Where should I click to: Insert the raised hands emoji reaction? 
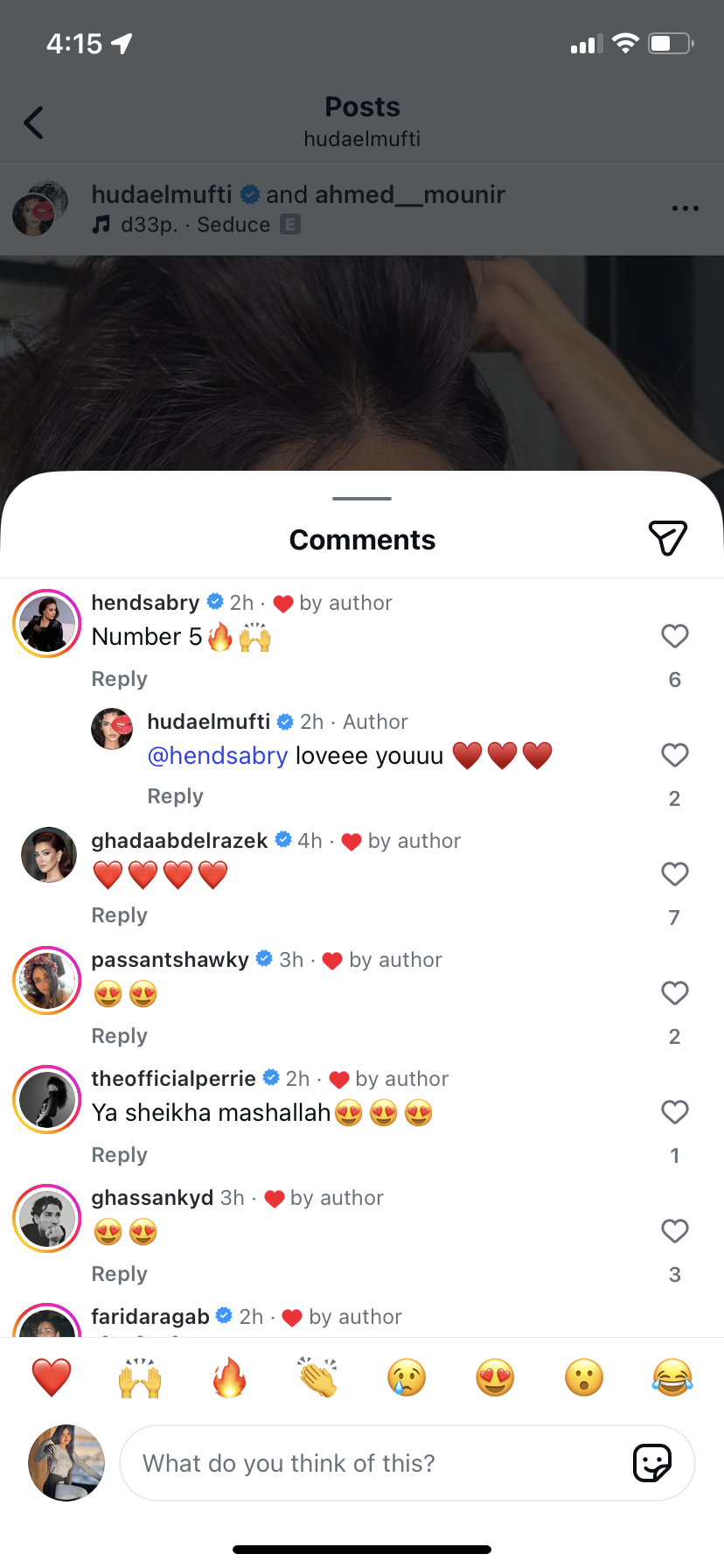tap(141, 1378)
